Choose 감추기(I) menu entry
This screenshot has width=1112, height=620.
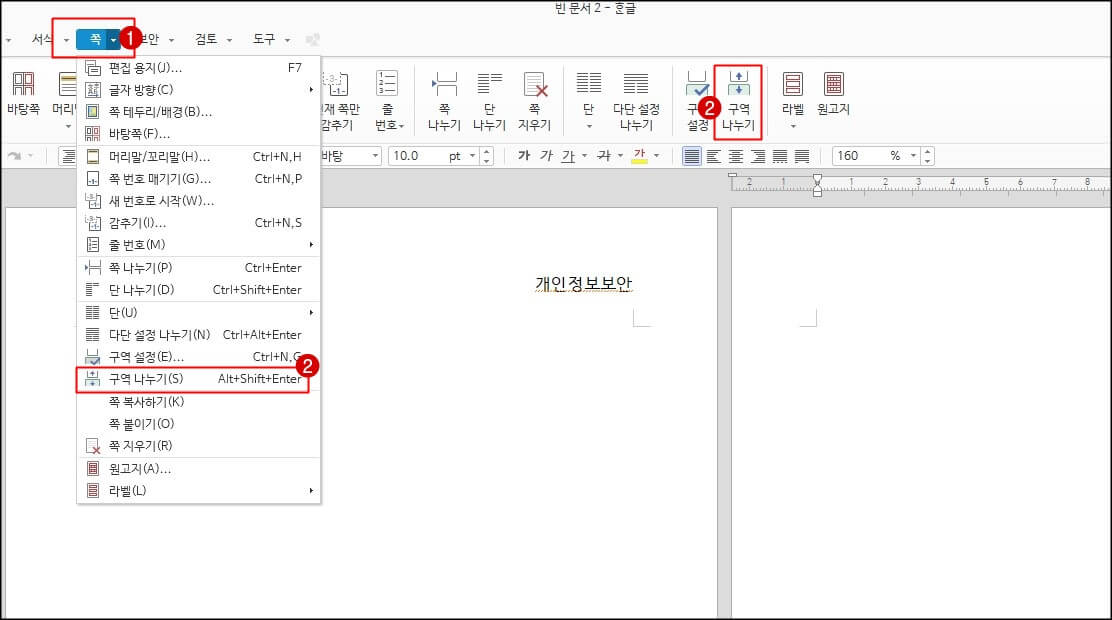pyautogui.click(x=199, y=223)
